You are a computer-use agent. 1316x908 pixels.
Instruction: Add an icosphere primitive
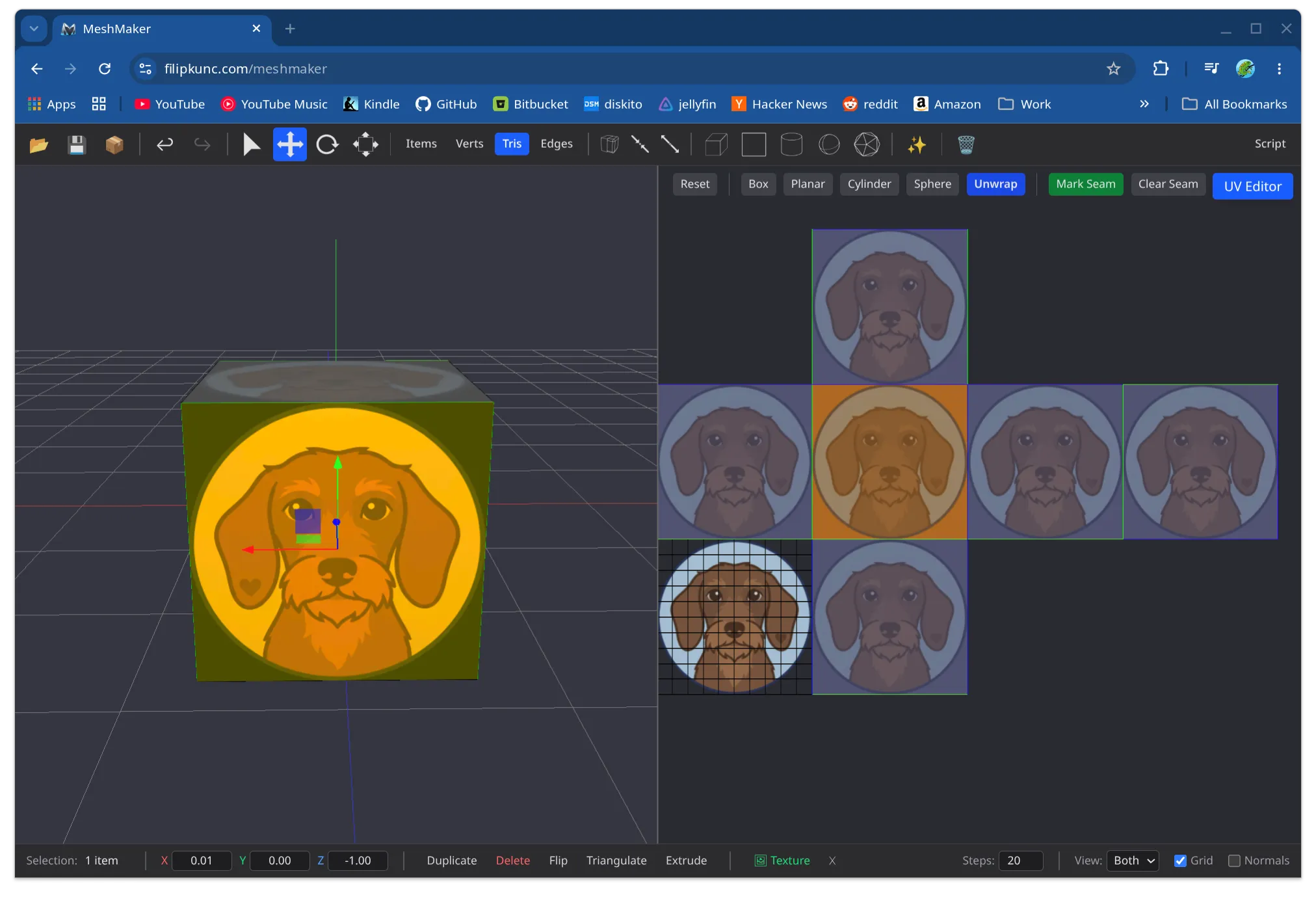867,144
